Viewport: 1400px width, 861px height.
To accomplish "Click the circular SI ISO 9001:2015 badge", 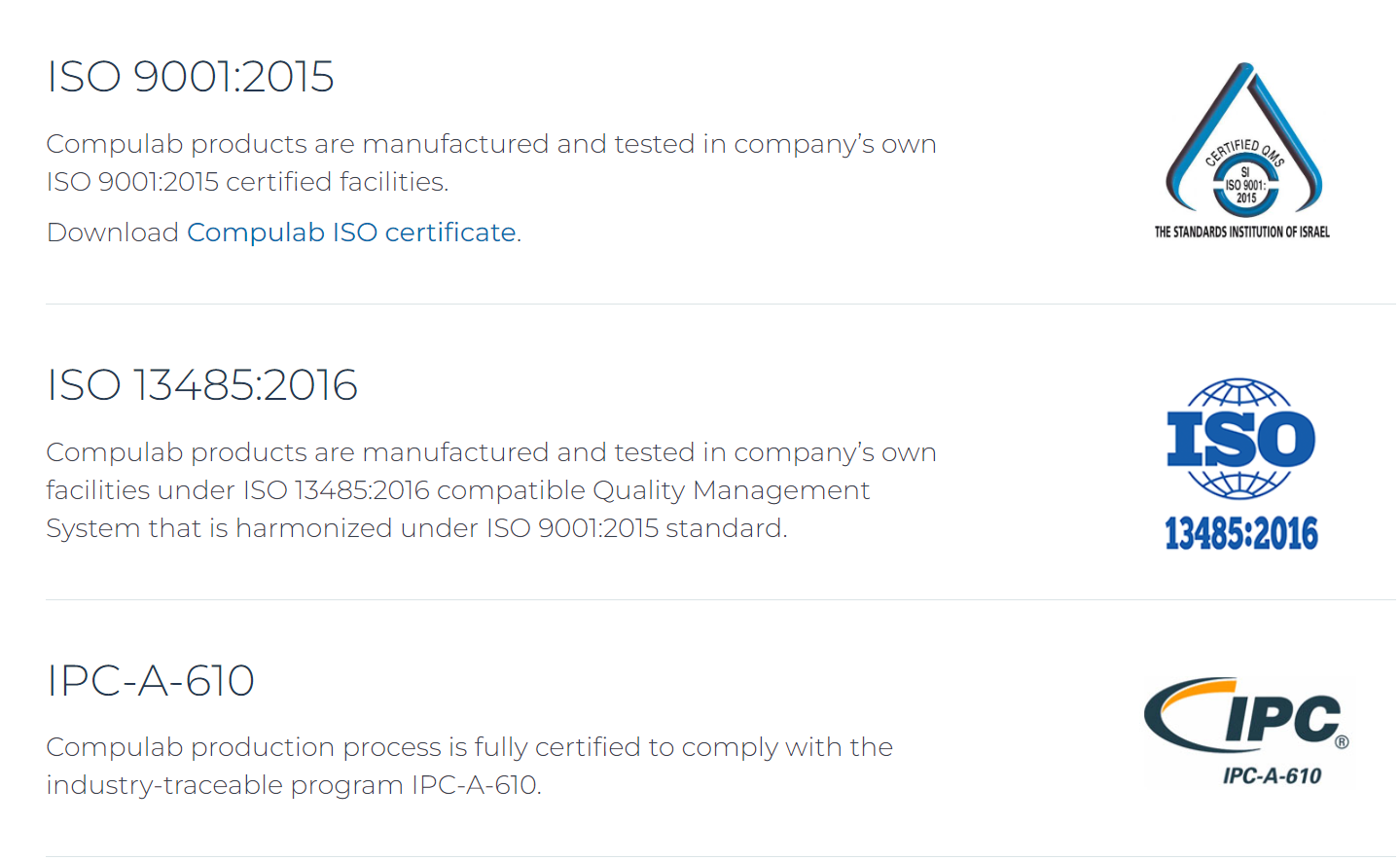I will tap(1245, 185).
